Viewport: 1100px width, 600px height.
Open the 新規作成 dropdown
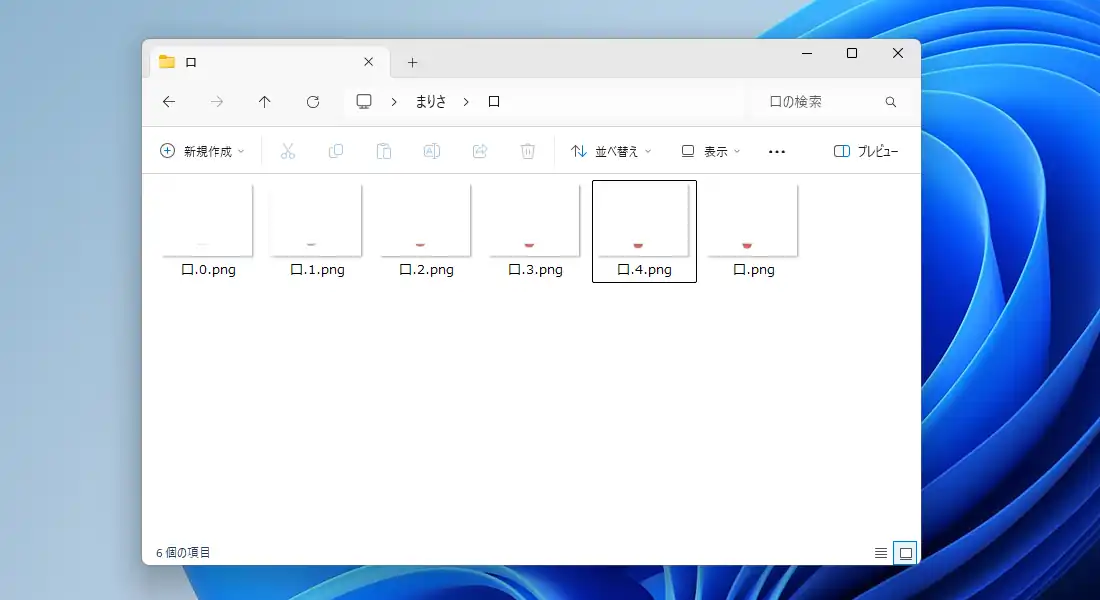(x=202, y=151)
